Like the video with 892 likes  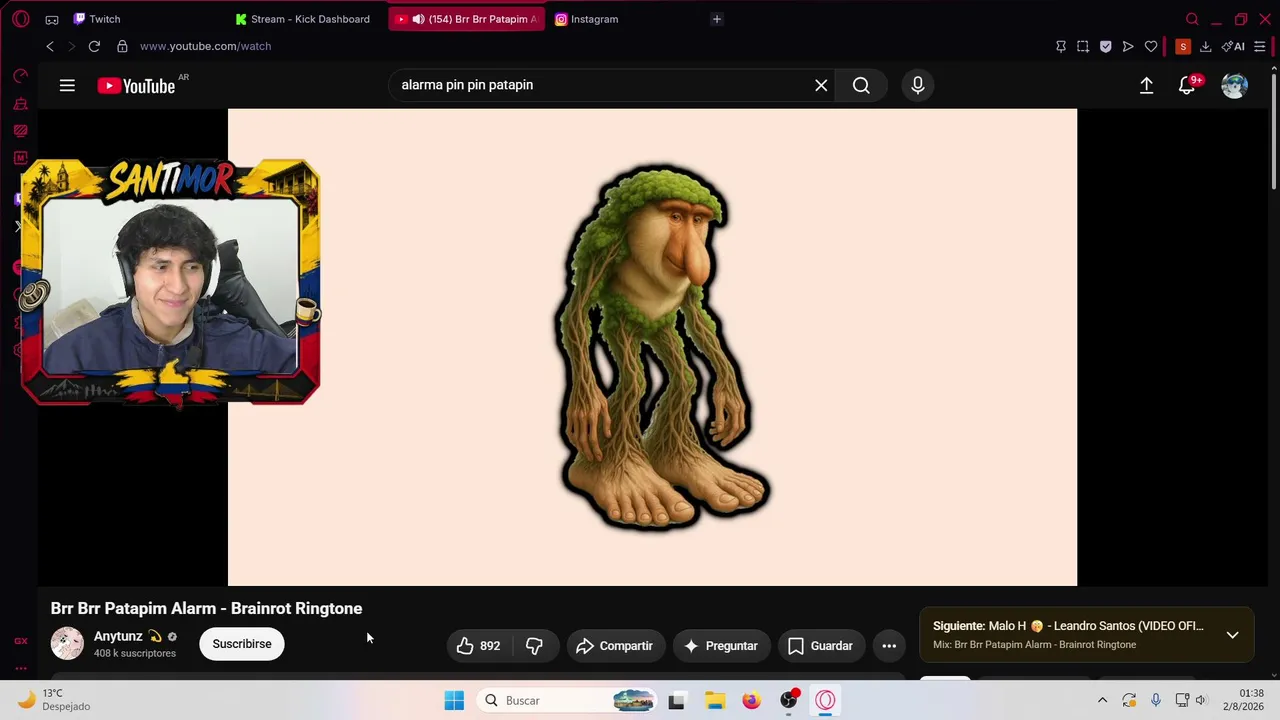pyautogui.click(x=479, y=646)
